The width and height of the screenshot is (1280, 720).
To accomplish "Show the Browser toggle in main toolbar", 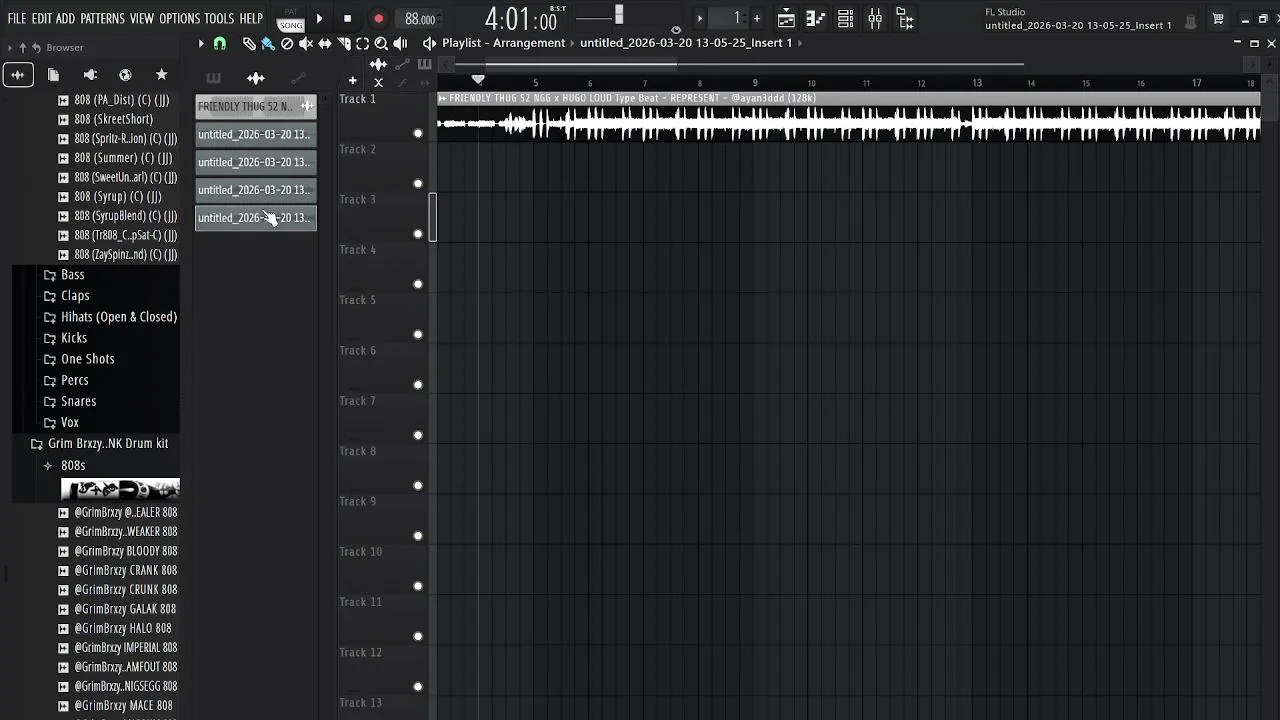I will 906,18.
